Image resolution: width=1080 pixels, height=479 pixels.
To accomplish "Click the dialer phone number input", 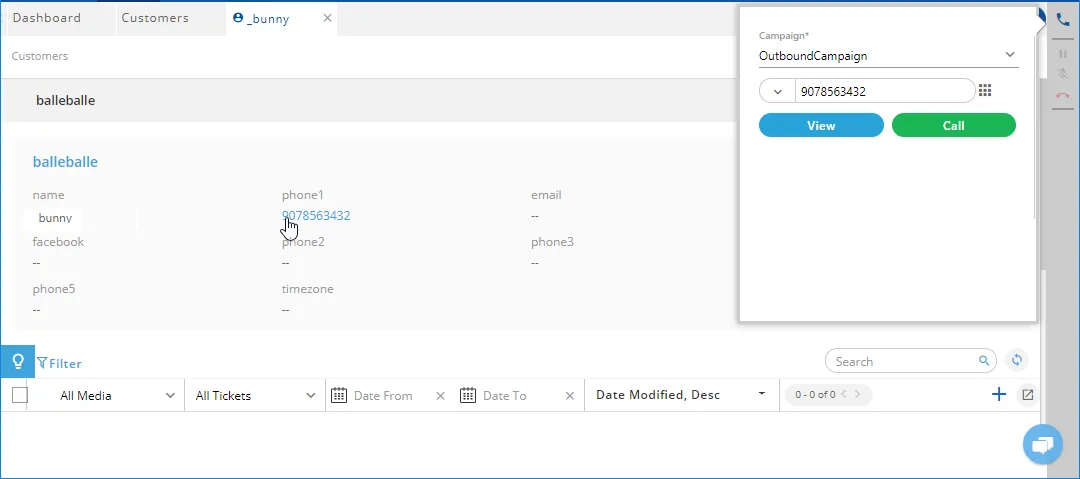I will point(885,91).
